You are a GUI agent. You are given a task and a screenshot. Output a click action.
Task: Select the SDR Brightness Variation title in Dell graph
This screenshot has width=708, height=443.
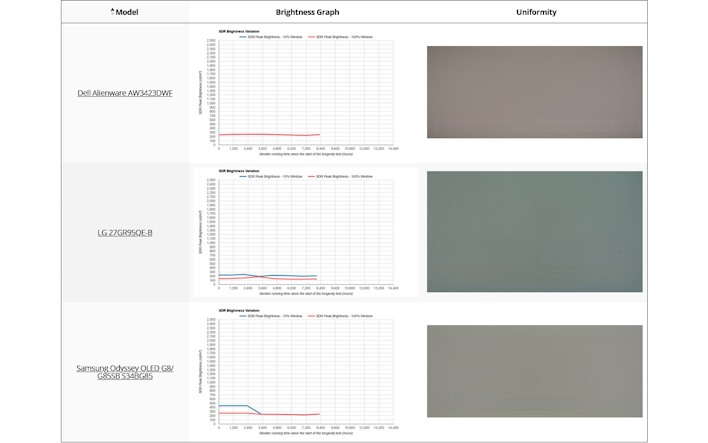click(x=239, y=32)
